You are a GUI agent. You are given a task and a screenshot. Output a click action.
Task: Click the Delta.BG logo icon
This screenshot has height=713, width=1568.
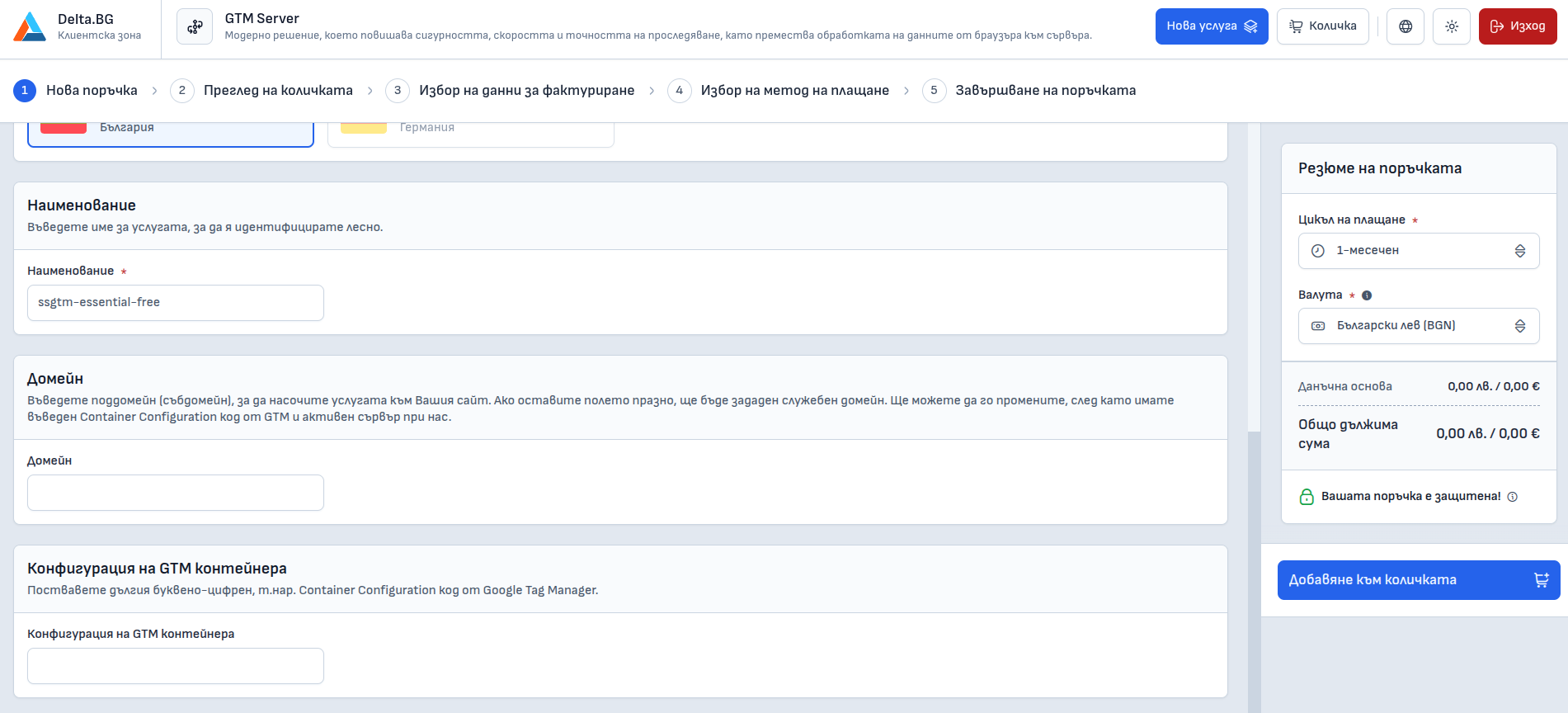pyautogui.click(x=30, y=26)
